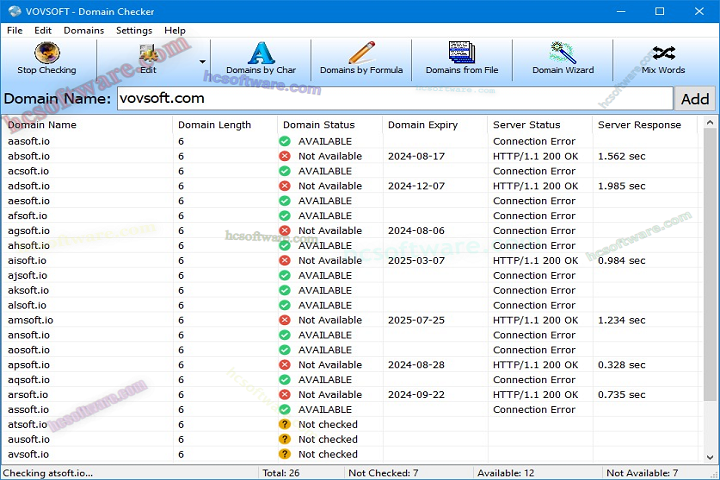Click the list scrollbar down arrow
Image resolution: width=720 pixels, height=480 pixels.
[710, 457]
